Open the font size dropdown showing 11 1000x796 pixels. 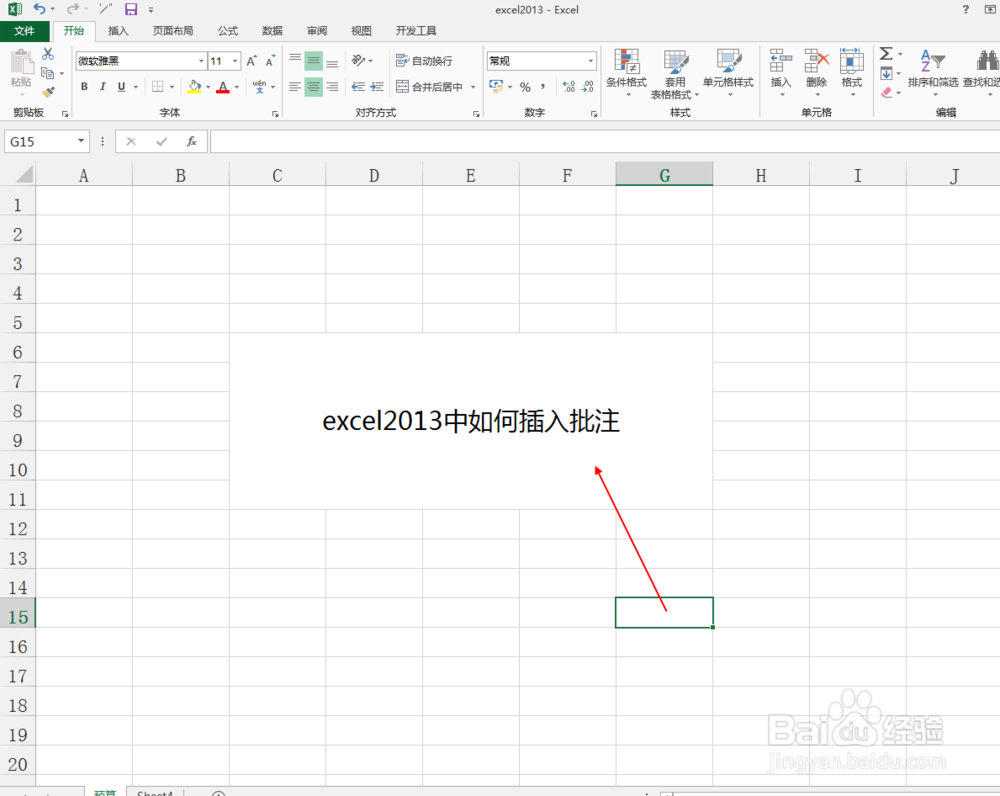(235, 61)
